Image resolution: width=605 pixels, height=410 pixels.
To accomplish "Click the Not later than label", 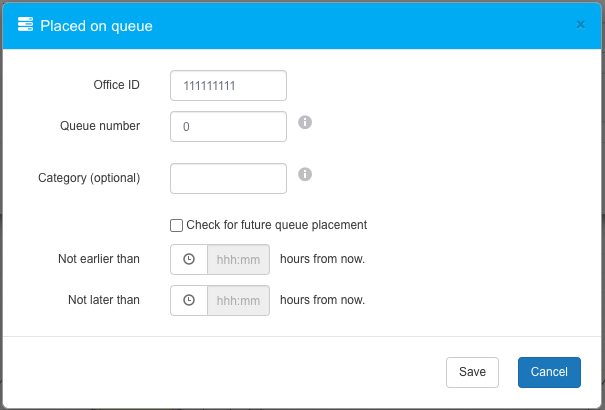I will pos(104,299).
